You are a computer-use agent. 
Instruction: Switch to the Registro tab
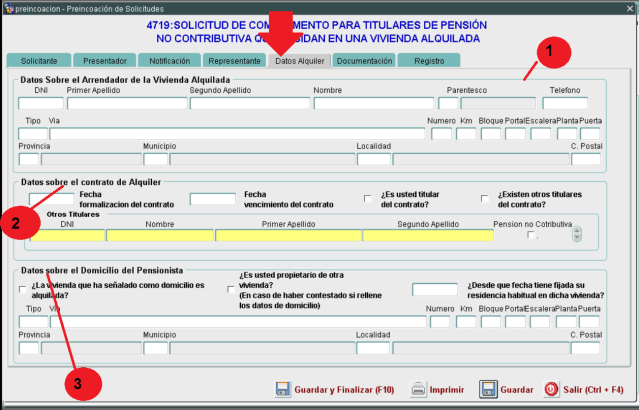pos(429,61)
